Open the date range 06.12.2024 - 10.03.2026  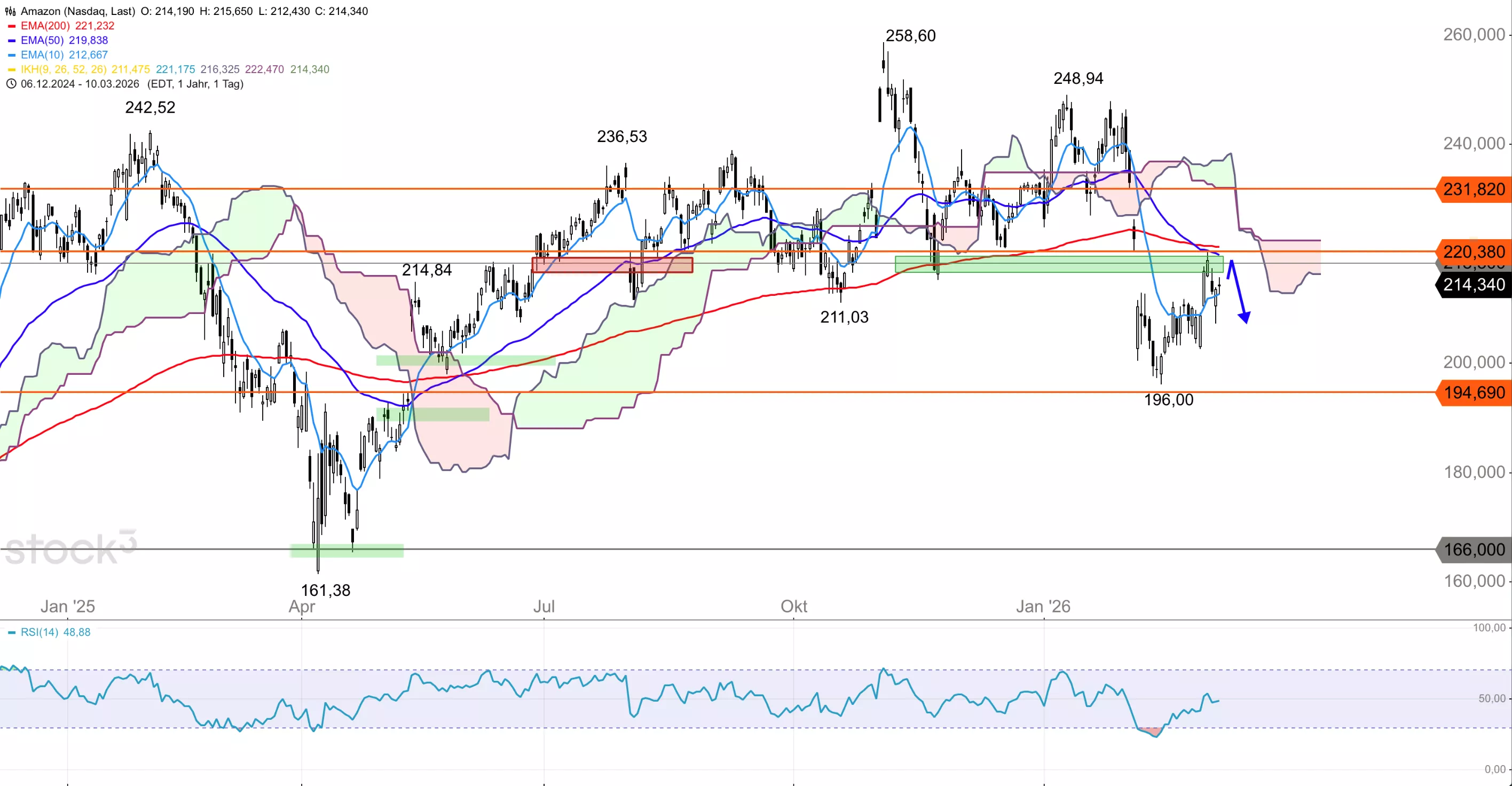click(x=80, y=84)
